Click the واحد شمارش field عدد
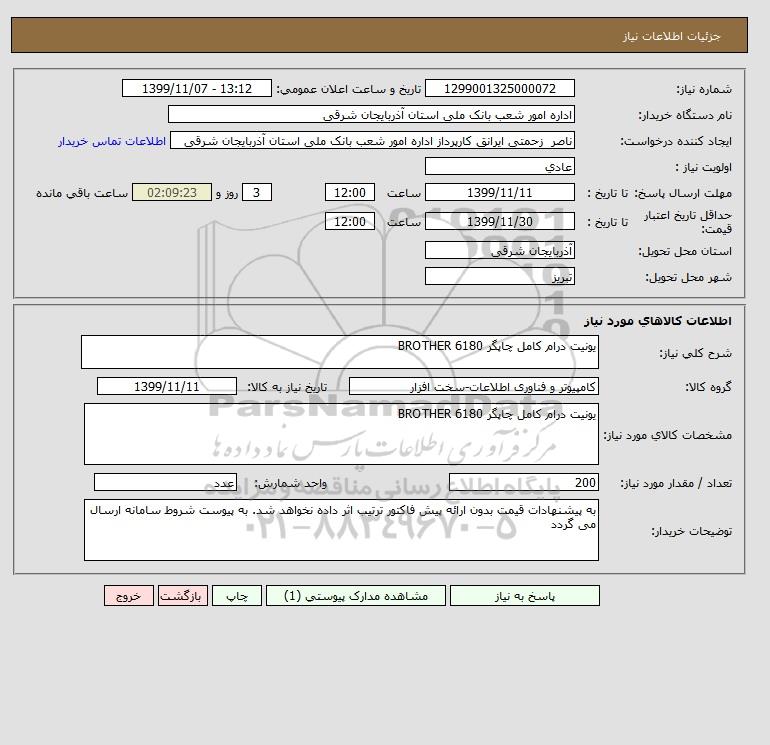This screenshot has height=745, width=770. tap(165, 482)
